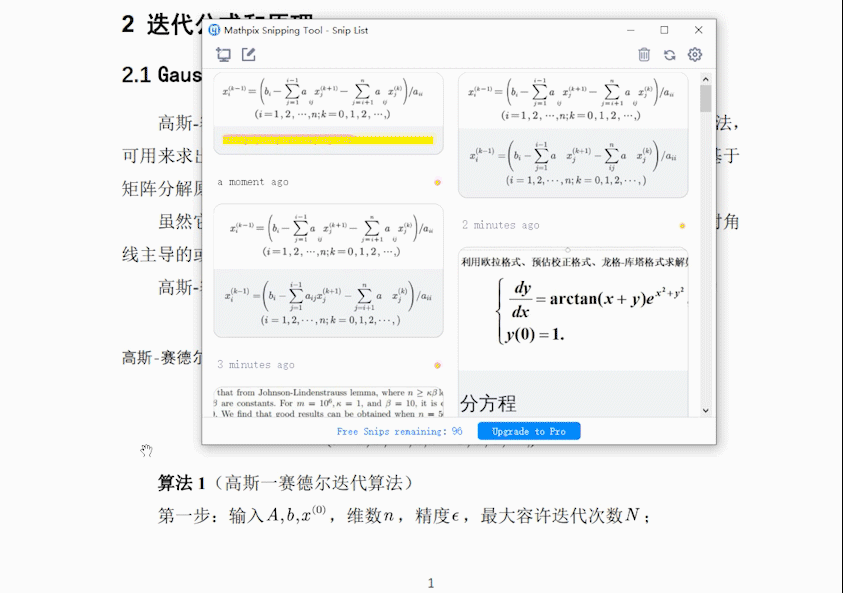Select the snip card dated 3 minutes ago
The width and height of the screenshot is (843, 593).
click(328, 270)
